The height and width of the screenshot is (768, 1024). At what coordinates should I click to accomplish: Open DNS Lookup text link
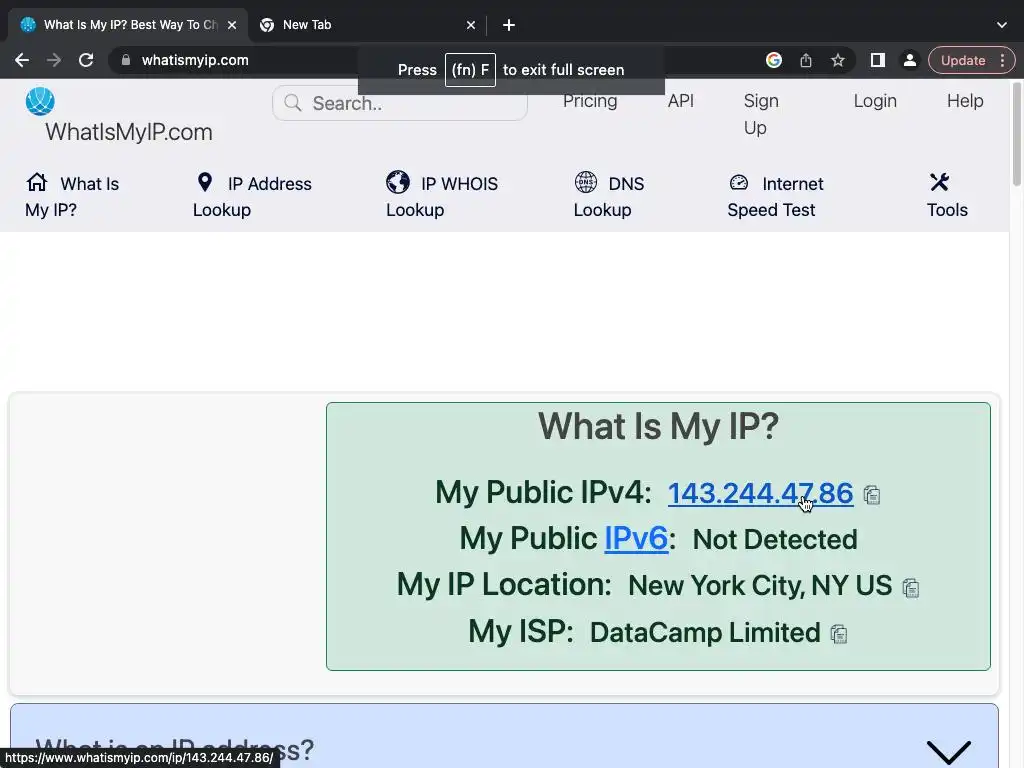[x=609, y=197]
